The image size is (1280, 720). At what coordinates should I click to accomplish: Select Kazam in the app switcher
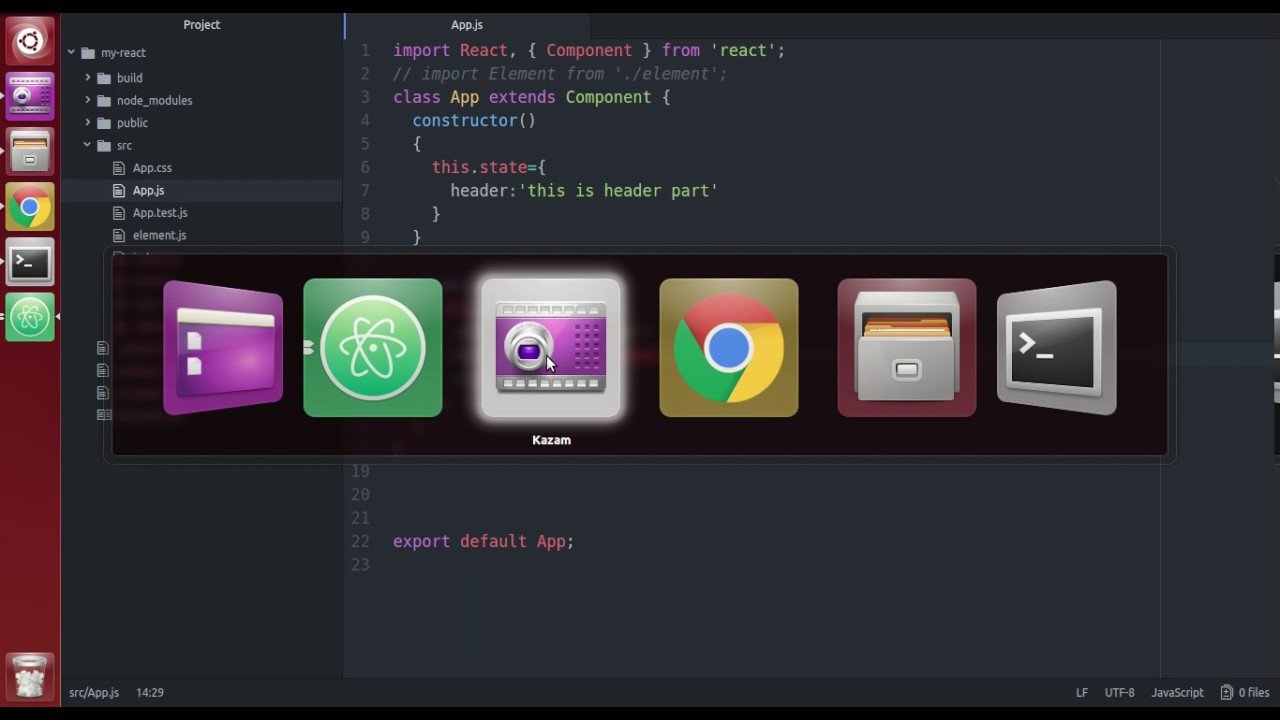[x=551, y=347]
